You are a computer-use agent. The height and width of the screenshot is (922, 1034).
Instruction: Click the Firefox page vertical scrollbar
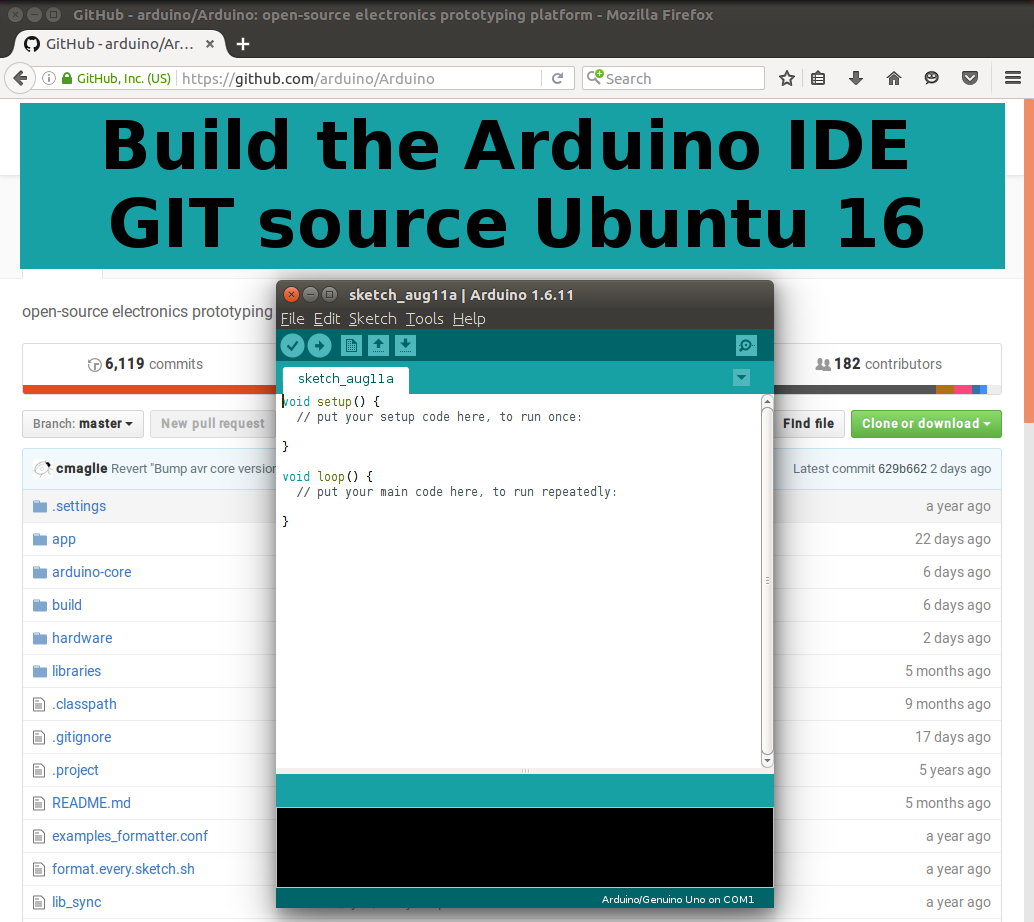pyautogui.click(x=1029, y=261)
